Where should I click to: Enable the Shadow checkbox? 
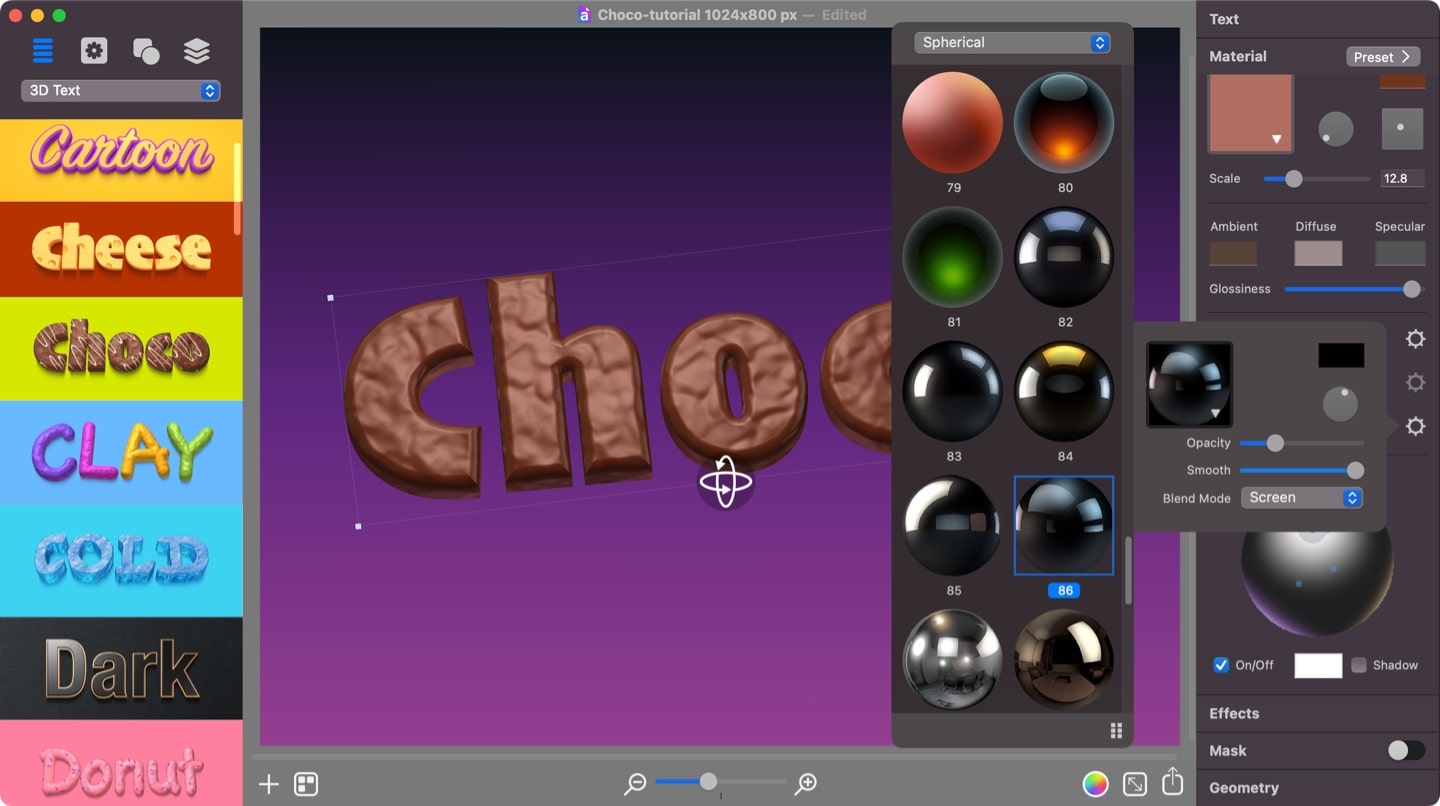click(x=1359, y=665)
